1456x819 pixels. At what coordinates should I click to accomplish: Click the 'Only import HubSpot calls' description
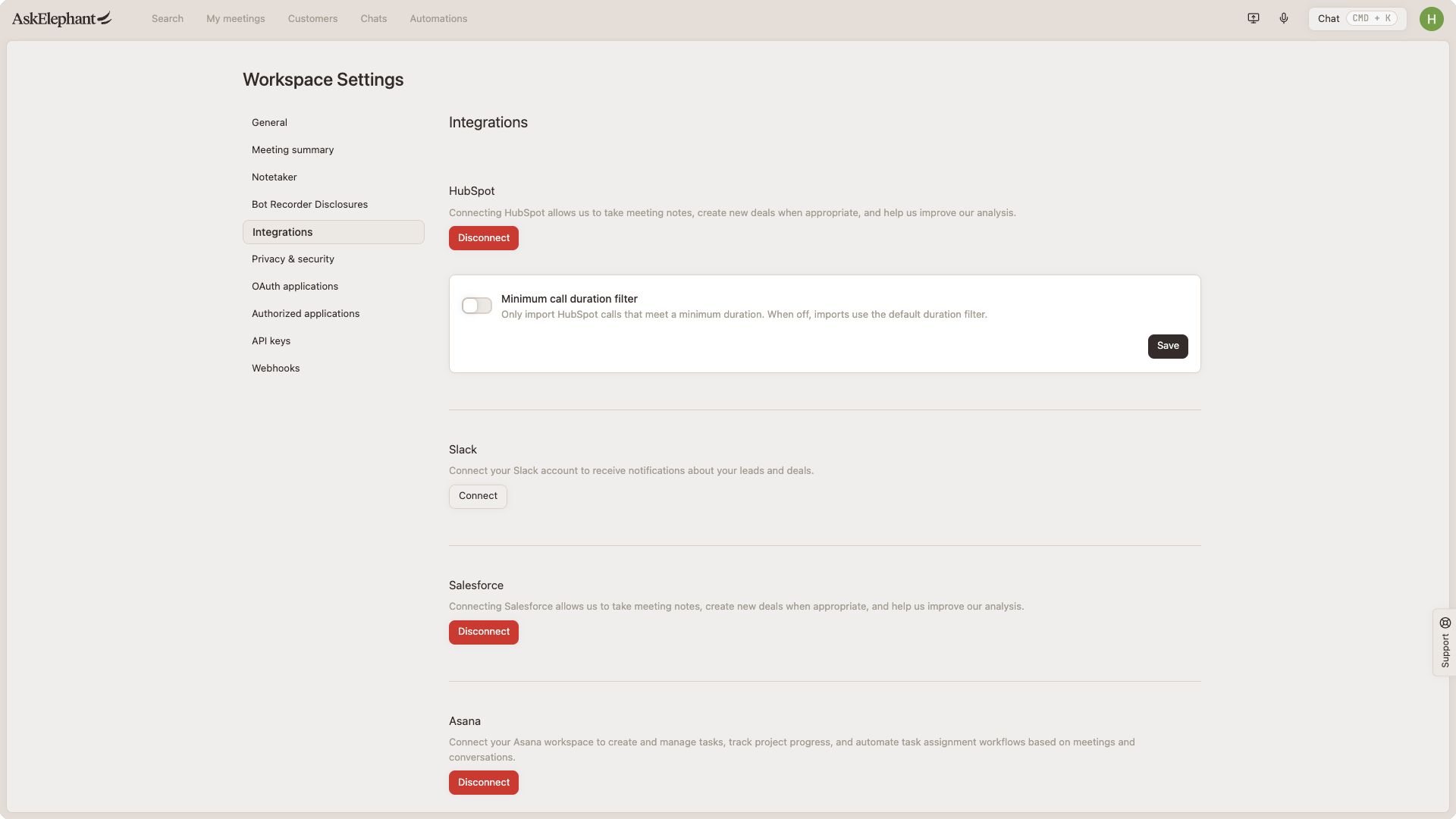[744, 315]
